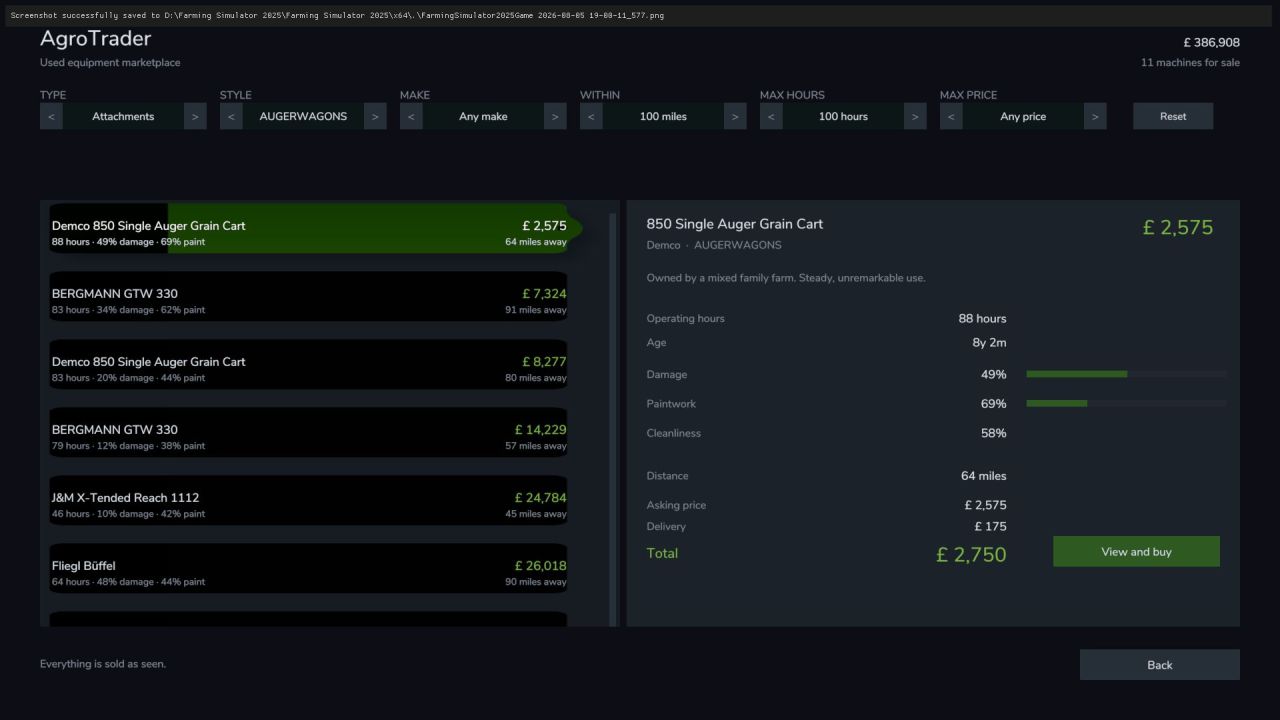Click next arrow for MAKE filter

555,116
